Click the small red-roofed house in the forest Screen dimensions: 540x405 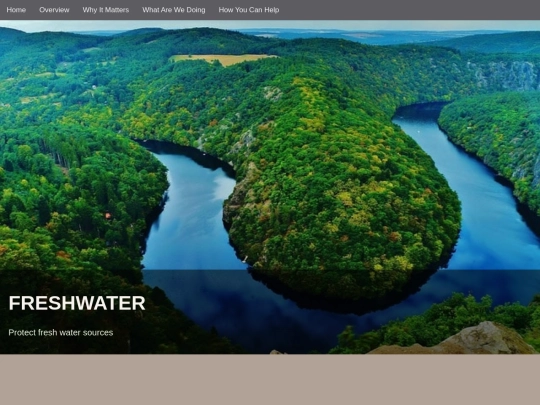coord(108,216)
